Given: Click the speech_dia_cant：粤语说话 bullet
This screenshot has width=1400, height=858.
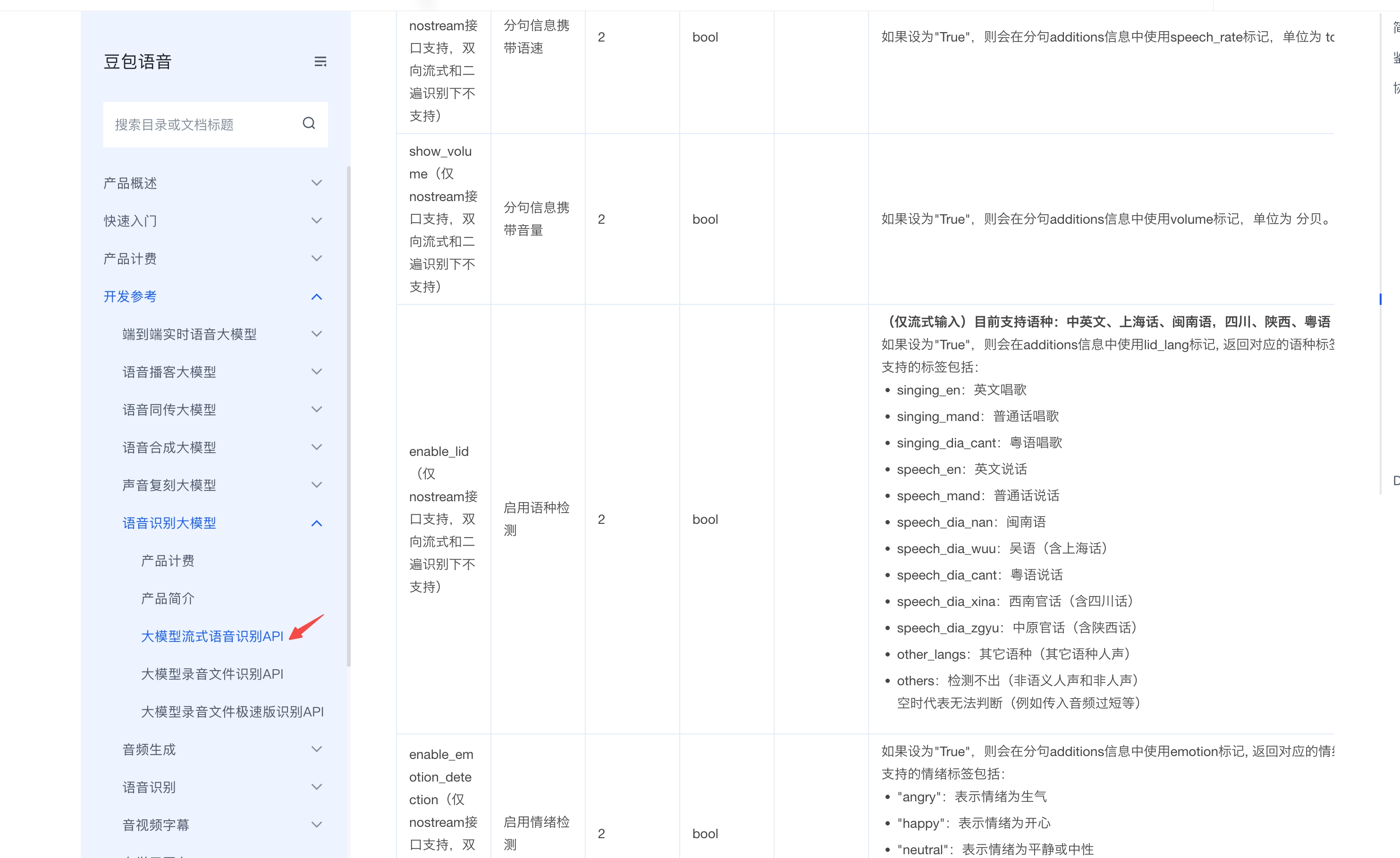Looking at the screenshot, I should click(x=979, y=575).
